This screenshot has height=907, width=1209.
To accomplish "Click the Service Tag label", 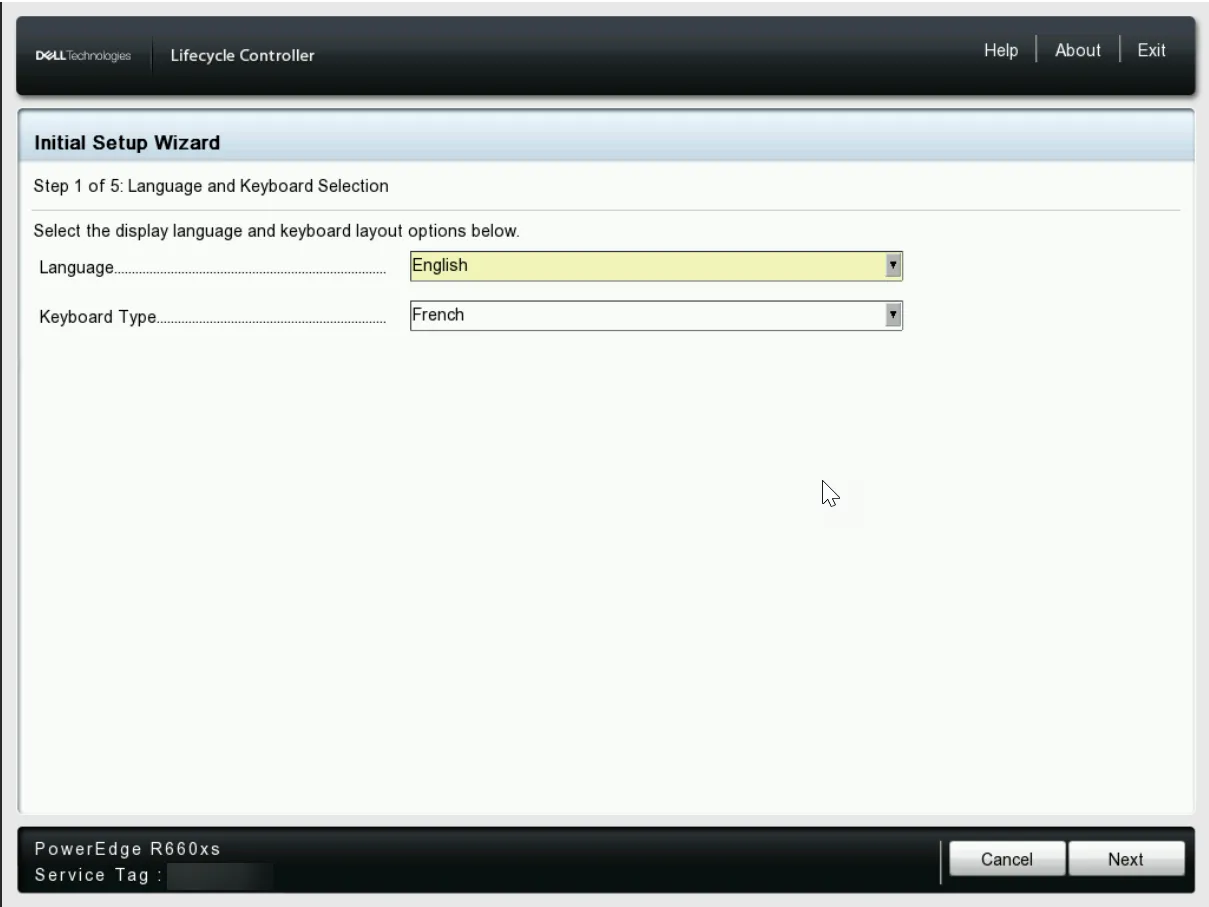I will point(96,875).
